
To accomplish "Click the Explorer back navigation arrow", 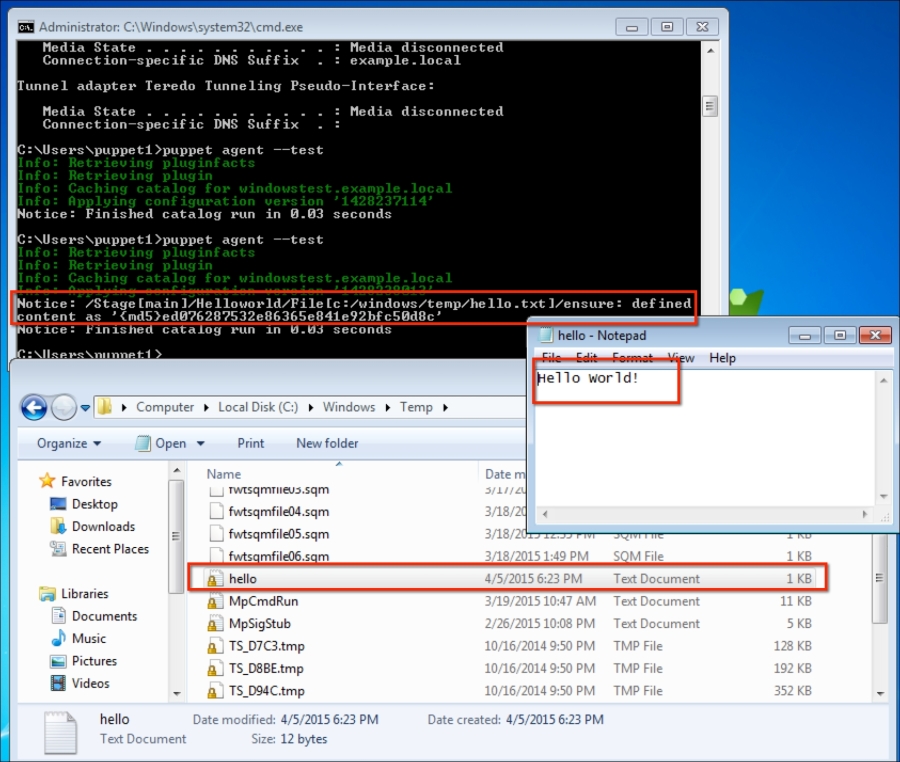I will point(33,407).
